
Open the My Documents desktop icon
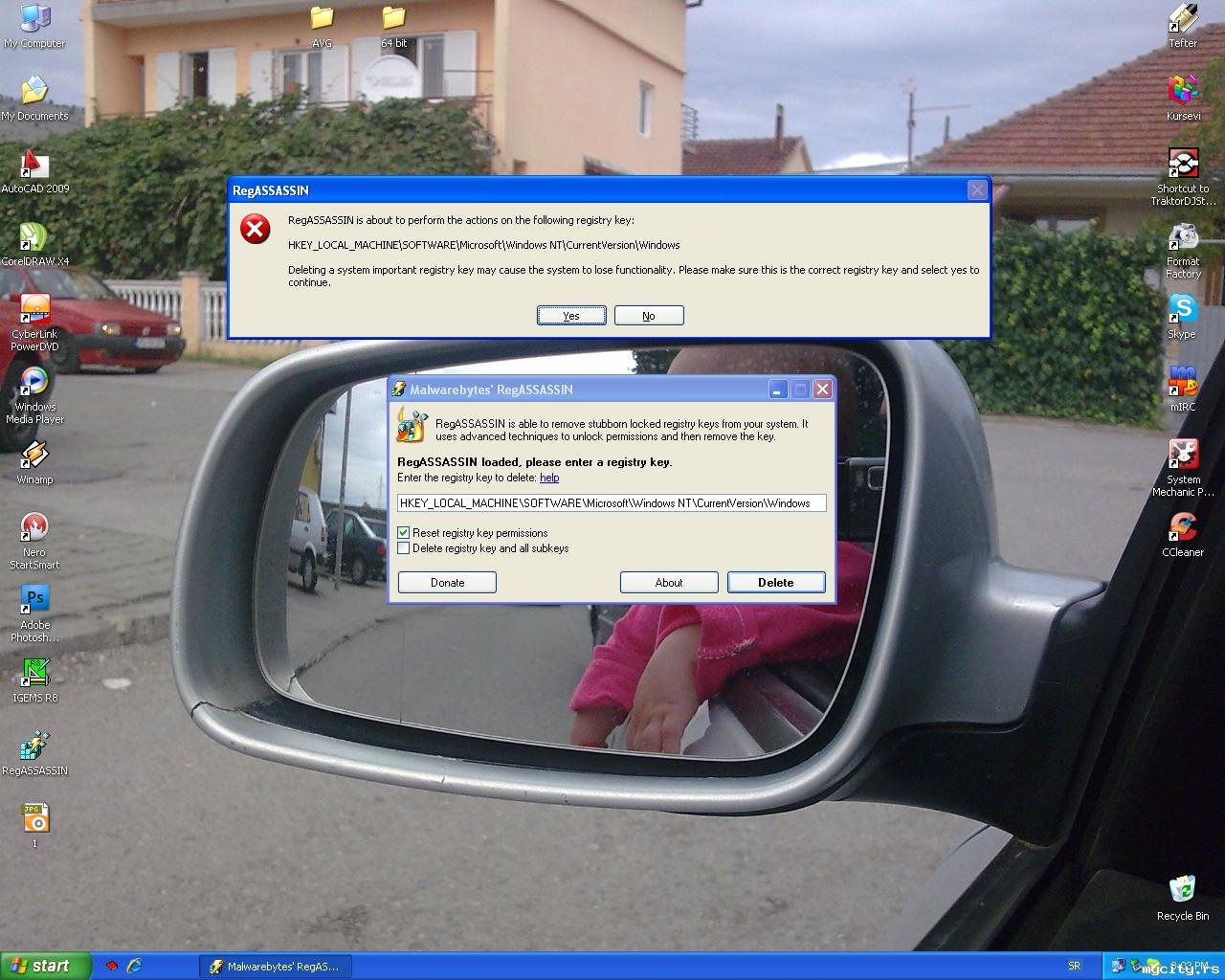pyautogui.click(x=34, y=99)
